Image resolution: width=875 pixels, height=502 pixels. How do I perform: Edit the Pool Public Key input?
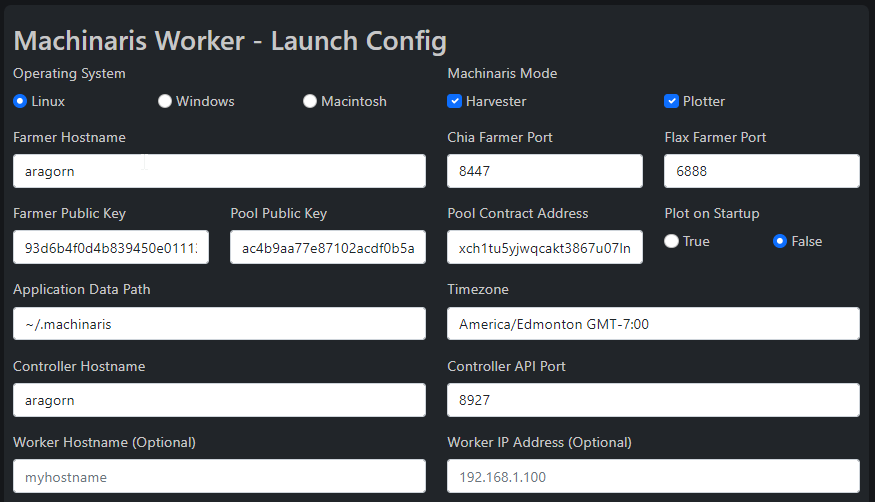click(x=328, y=247)
